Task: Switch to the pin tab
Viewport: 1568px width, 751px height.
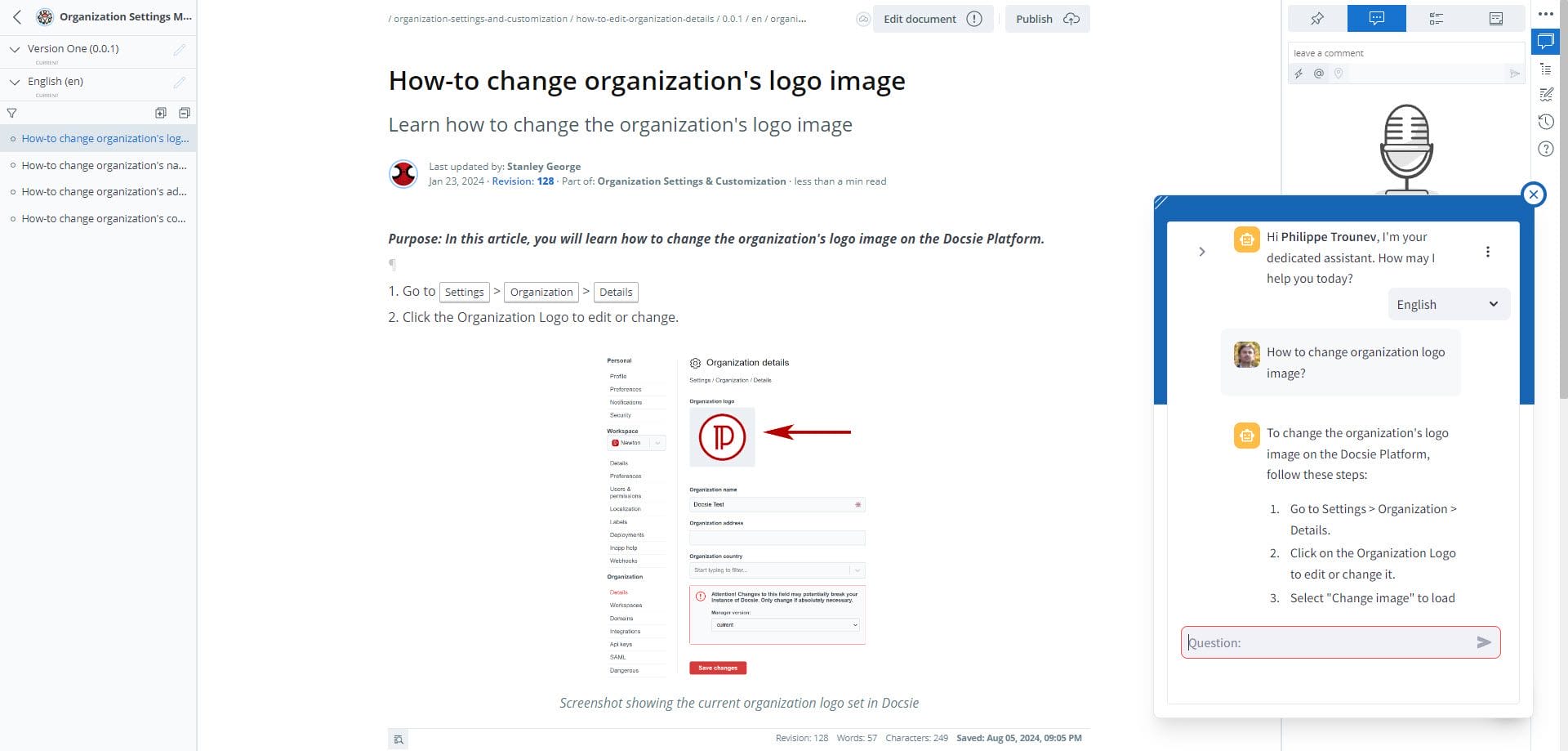Action: (1316, 18)
